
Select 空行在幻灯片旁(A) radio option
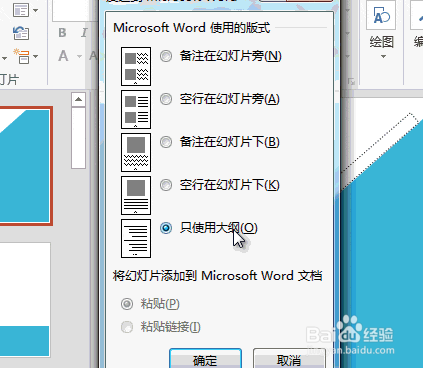click(166, 99)
